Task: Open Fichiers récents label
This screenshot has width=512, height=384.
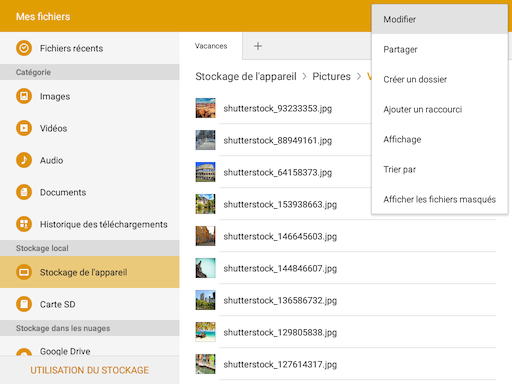Action: 71,48
